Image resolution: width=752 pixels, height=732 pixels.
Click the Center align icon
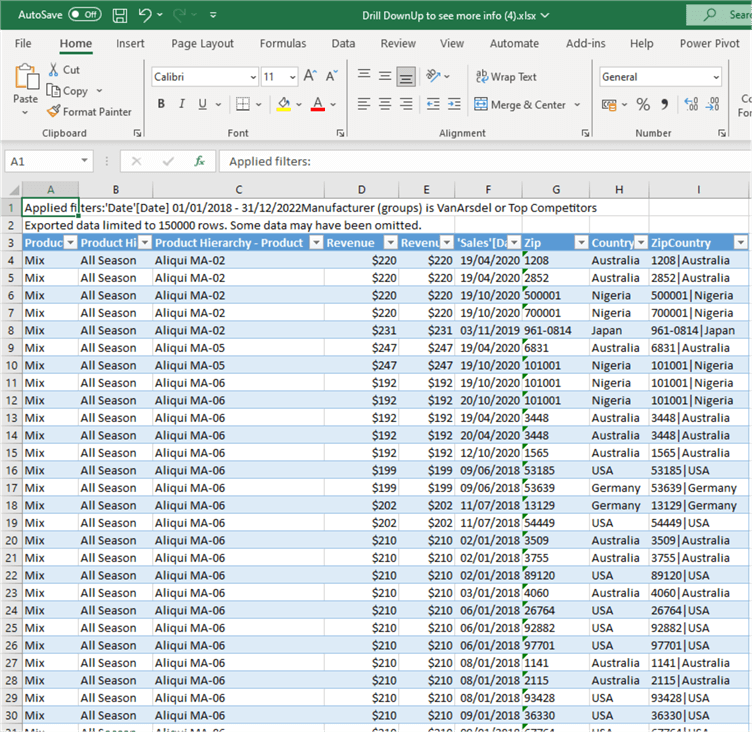384,104
